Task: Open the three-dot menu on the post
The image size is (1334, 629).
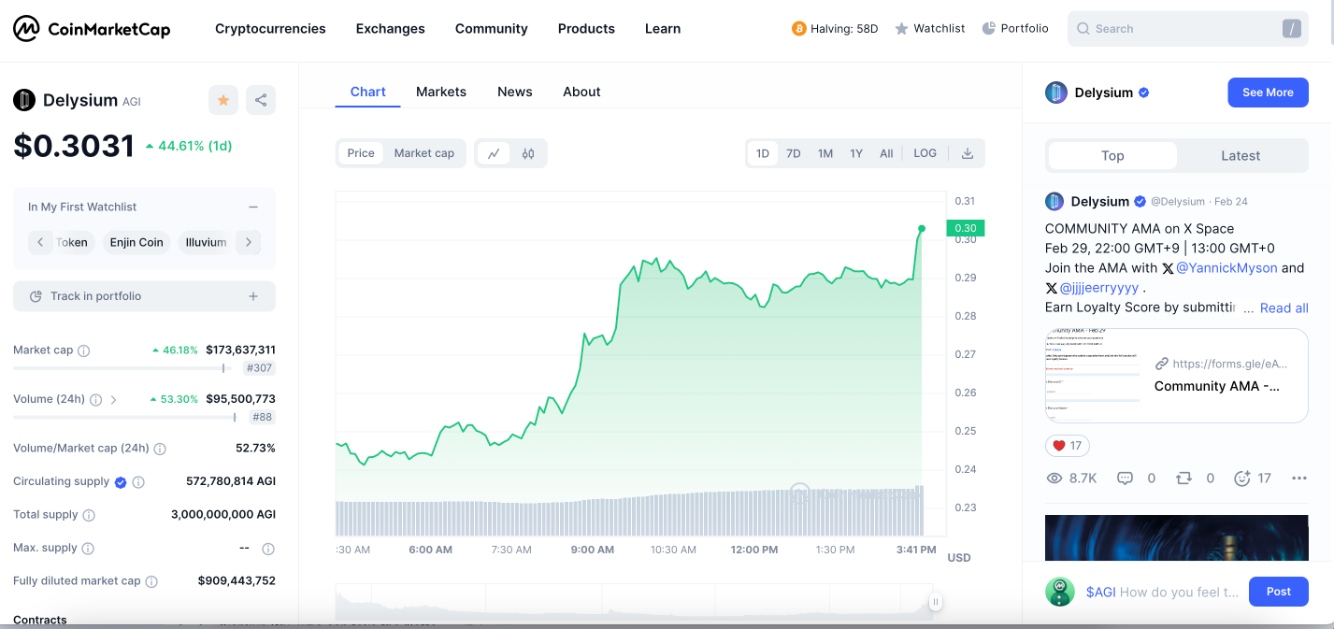Action: pyautogui.click(x=1299, y=478)
